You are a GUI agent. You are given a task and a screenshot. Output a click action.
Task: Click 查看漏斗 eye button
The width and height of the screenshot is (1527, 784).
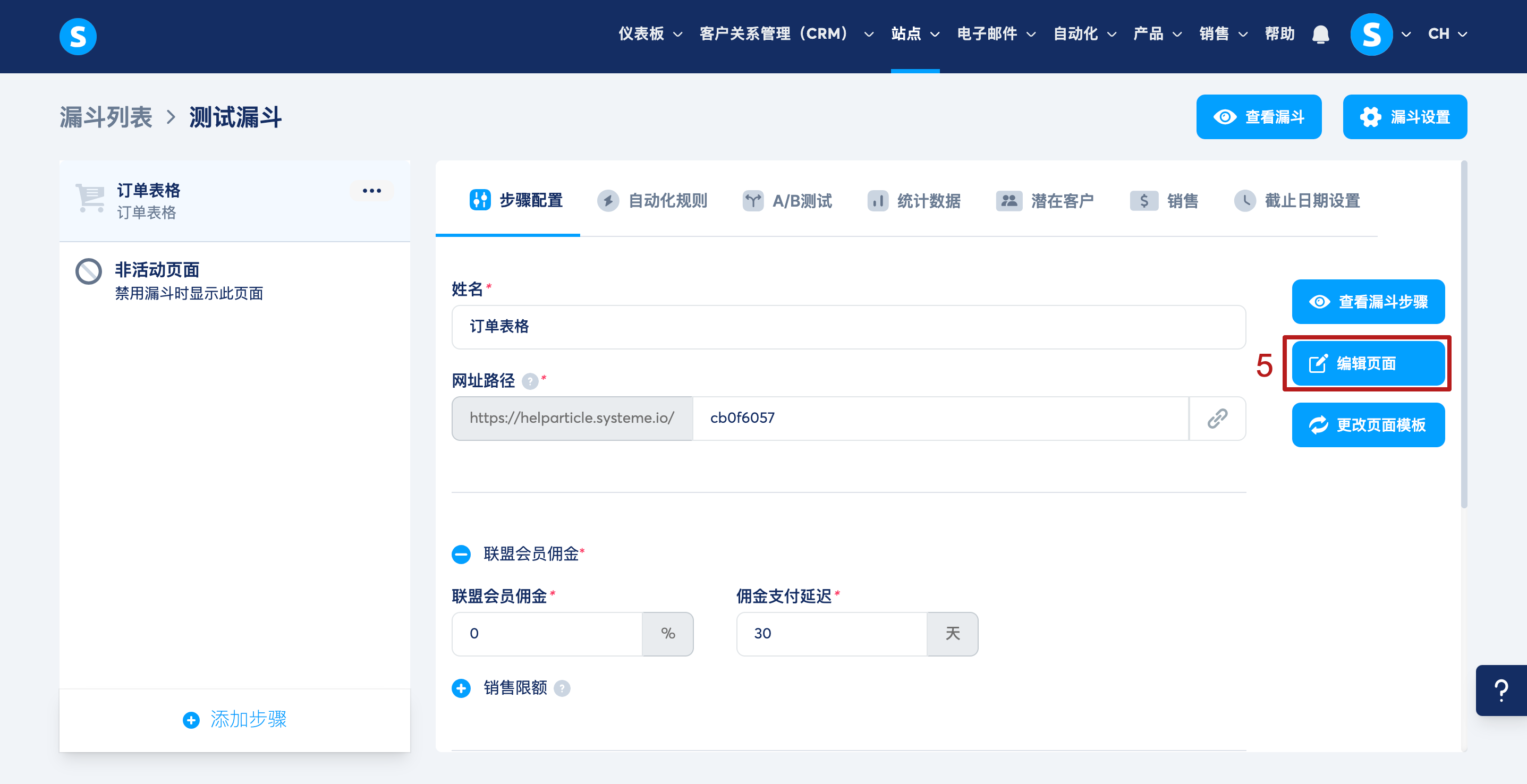point(1258,117)
